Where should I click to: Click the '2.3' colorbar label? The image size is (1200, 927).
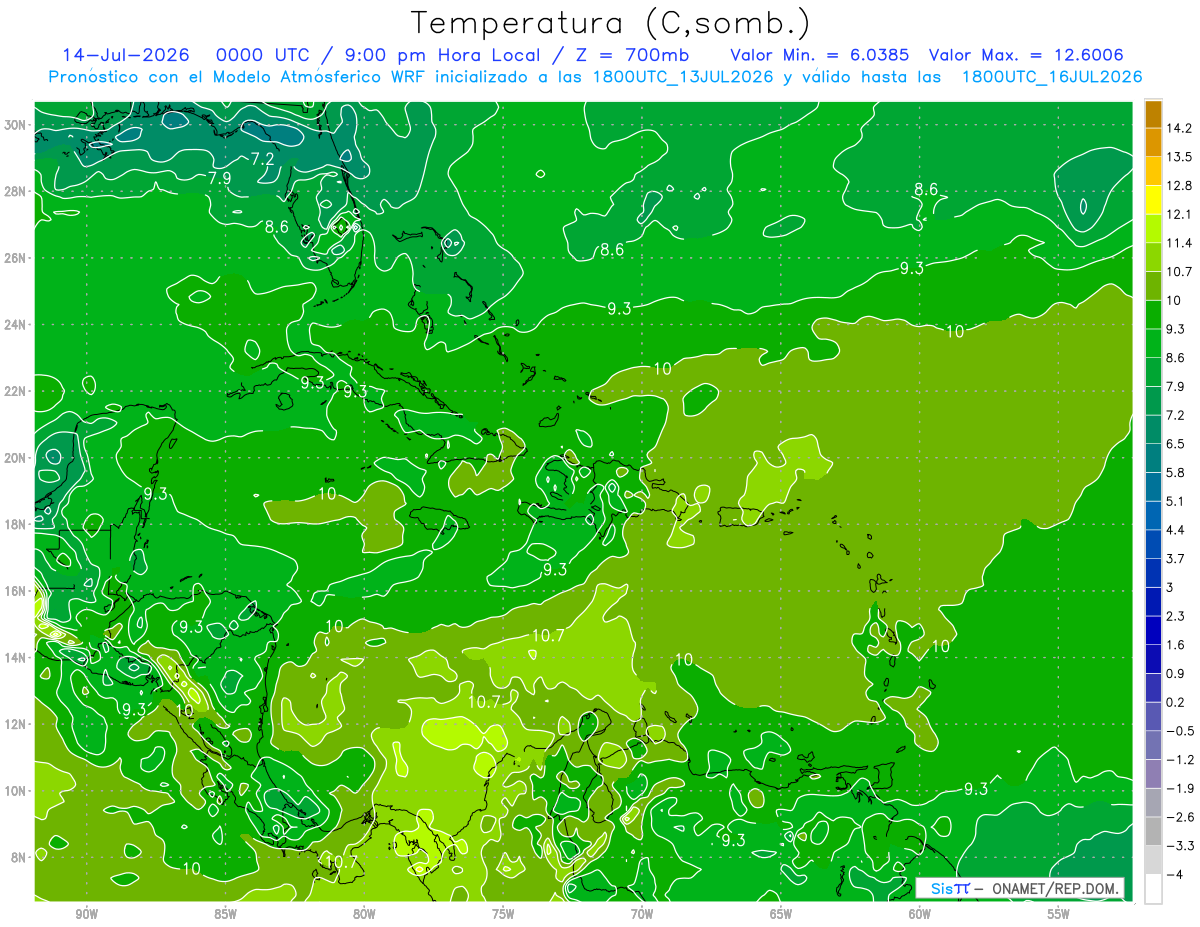click(1176, 616)
